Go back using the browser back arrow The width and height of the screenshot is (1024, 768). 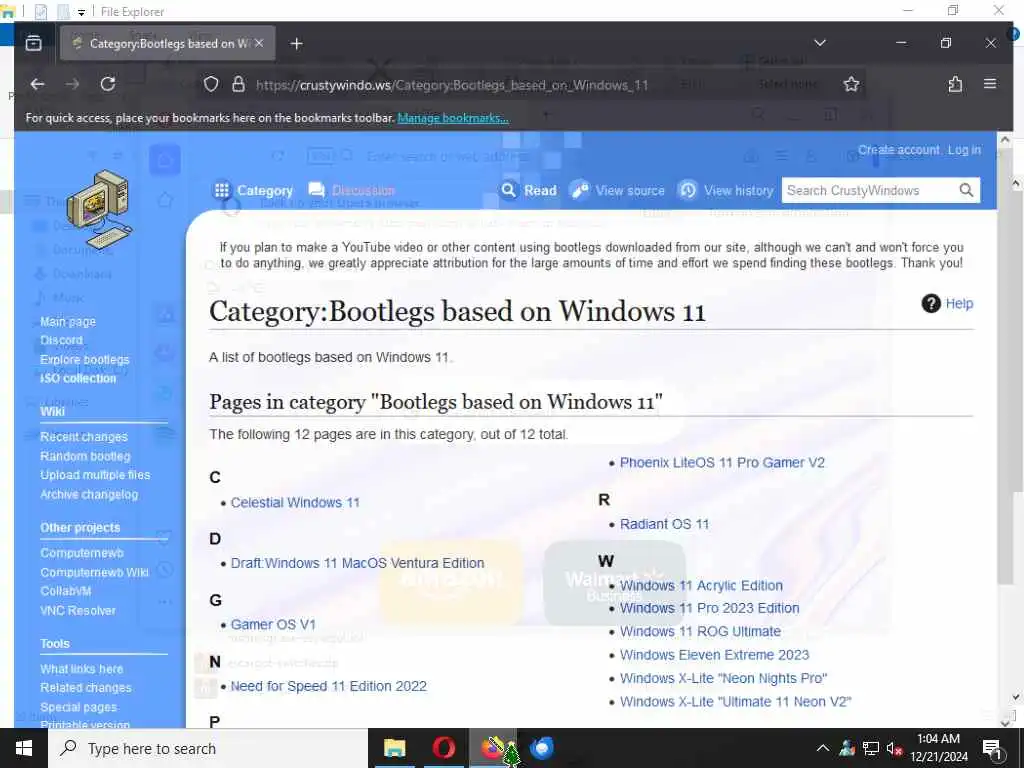point(37,84)
